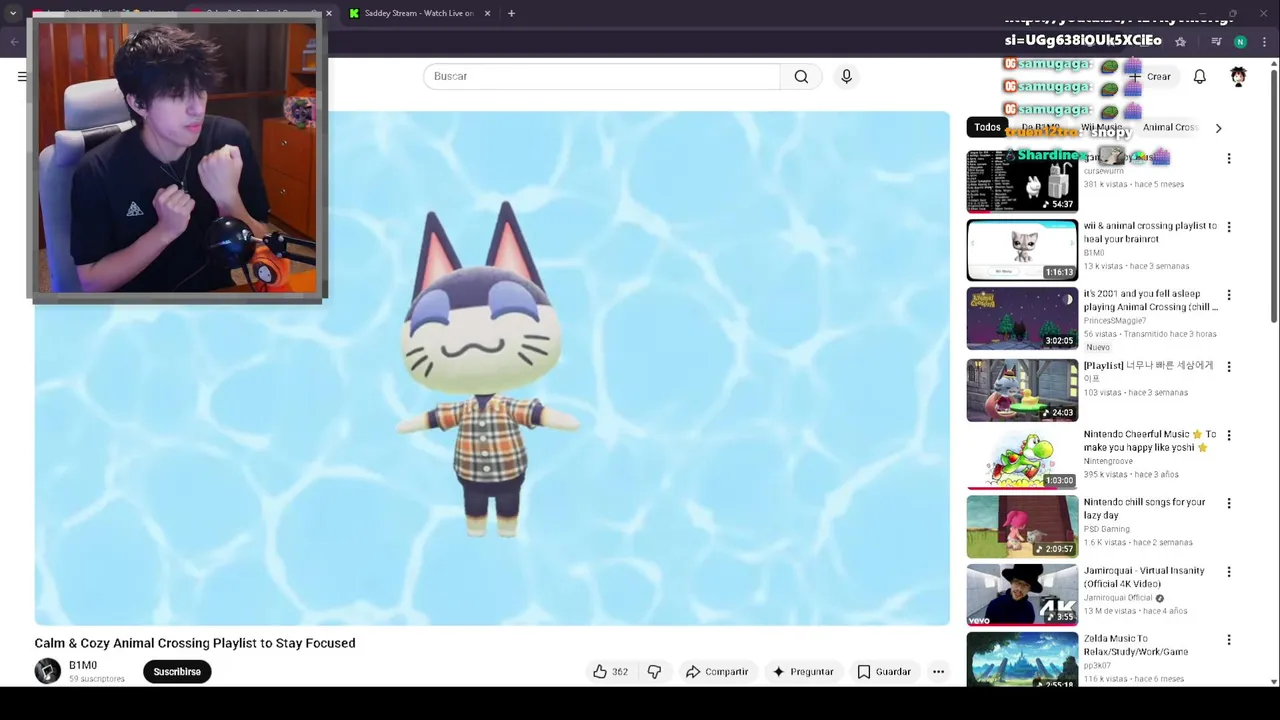Dislike the video with the thumbs down
This screenshot has height=720, width=1280.
pyautogui.click(x=654, y=672)
